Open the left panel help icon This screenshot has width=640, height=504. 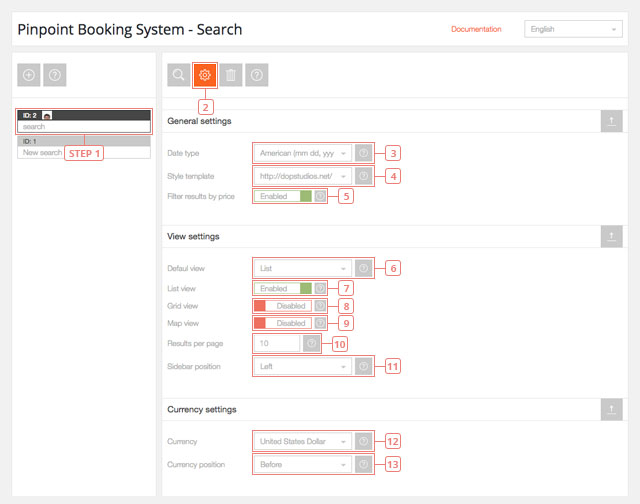click(x=56, y=75)
